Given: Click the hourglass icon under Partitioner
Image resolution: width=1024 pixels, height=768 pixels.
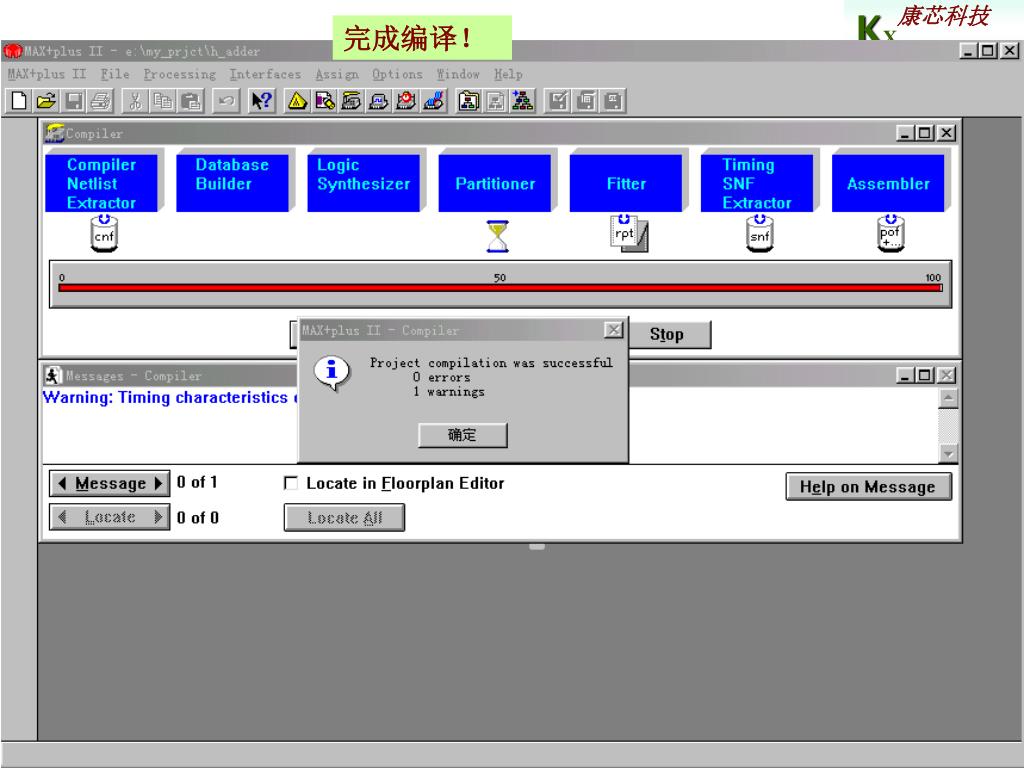Looking at the screenshot, I should (x=498, y=236).
